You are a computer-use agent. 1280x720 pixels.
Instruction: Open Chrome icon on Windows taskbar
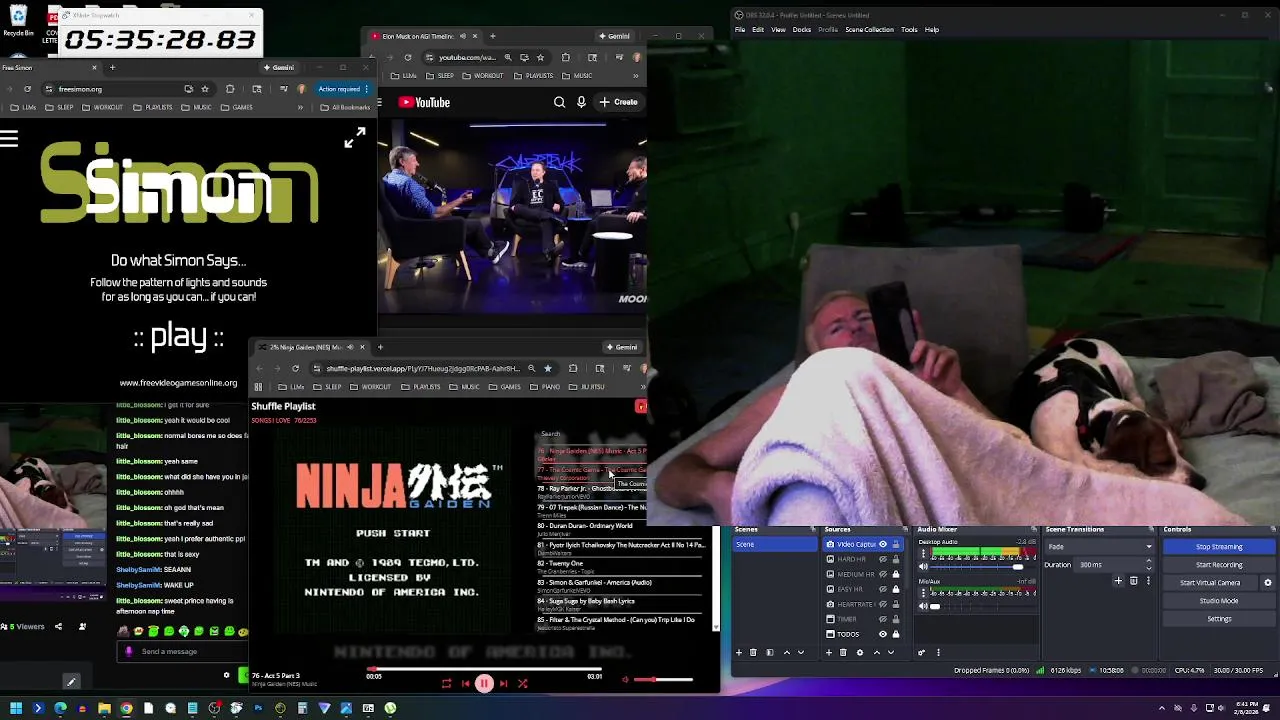click(126, 708)
